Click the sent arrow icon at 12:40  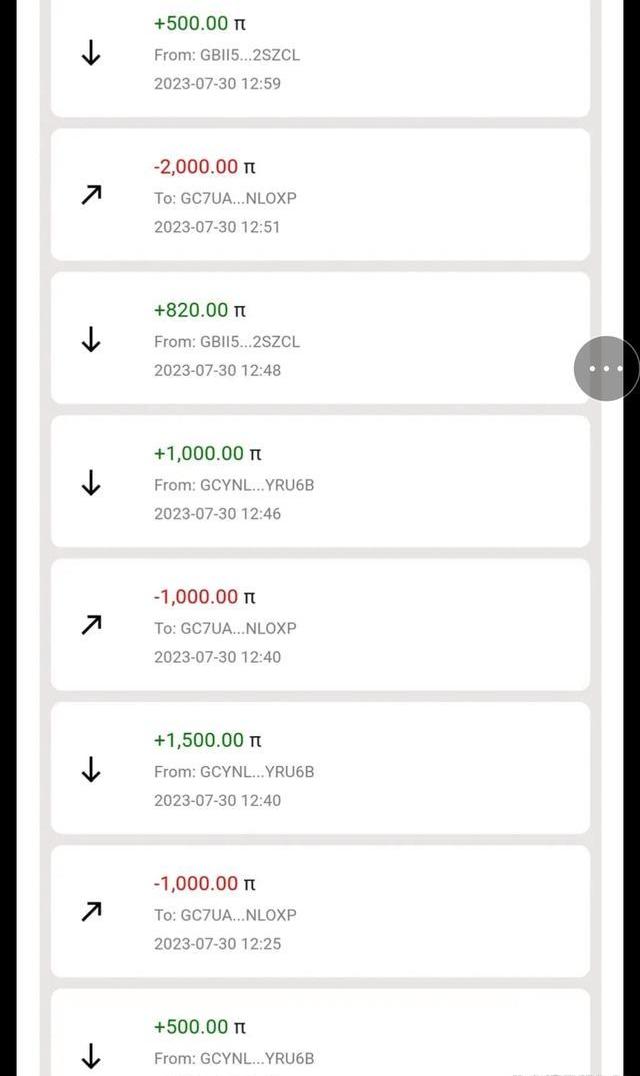[x=91, y=626]
